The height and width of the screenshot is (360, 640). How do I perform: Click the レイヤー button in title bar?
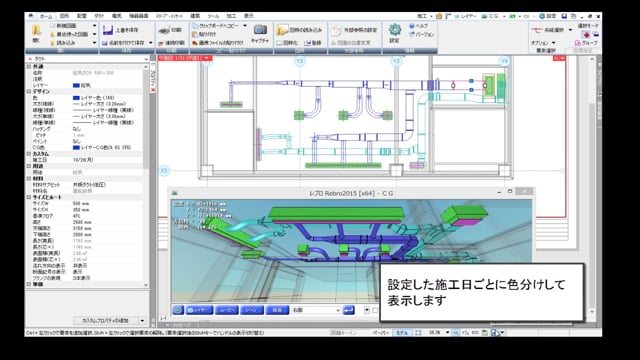(466, 16)
